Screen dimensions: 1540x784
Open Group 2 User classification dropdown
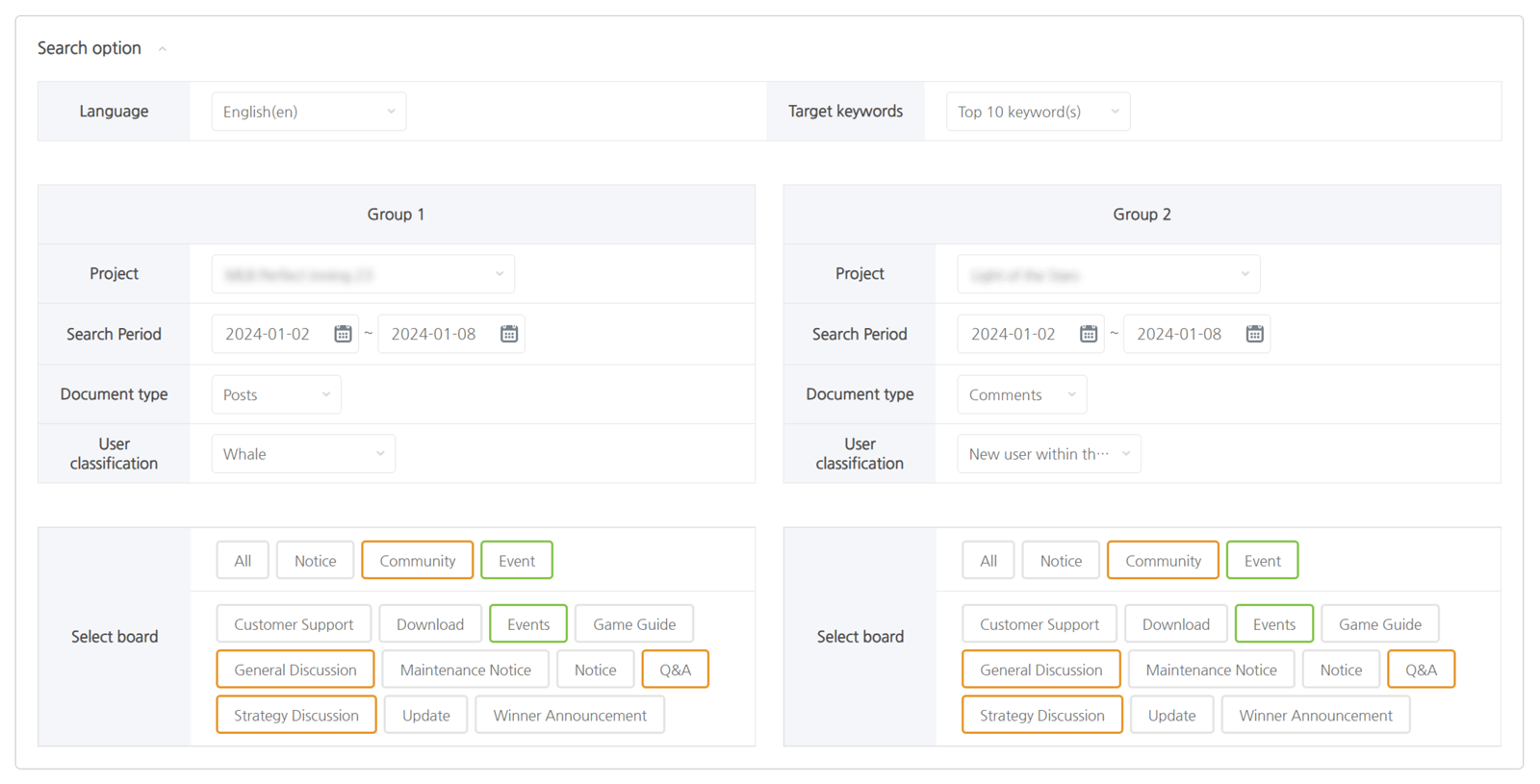[x=1048, y=454]
